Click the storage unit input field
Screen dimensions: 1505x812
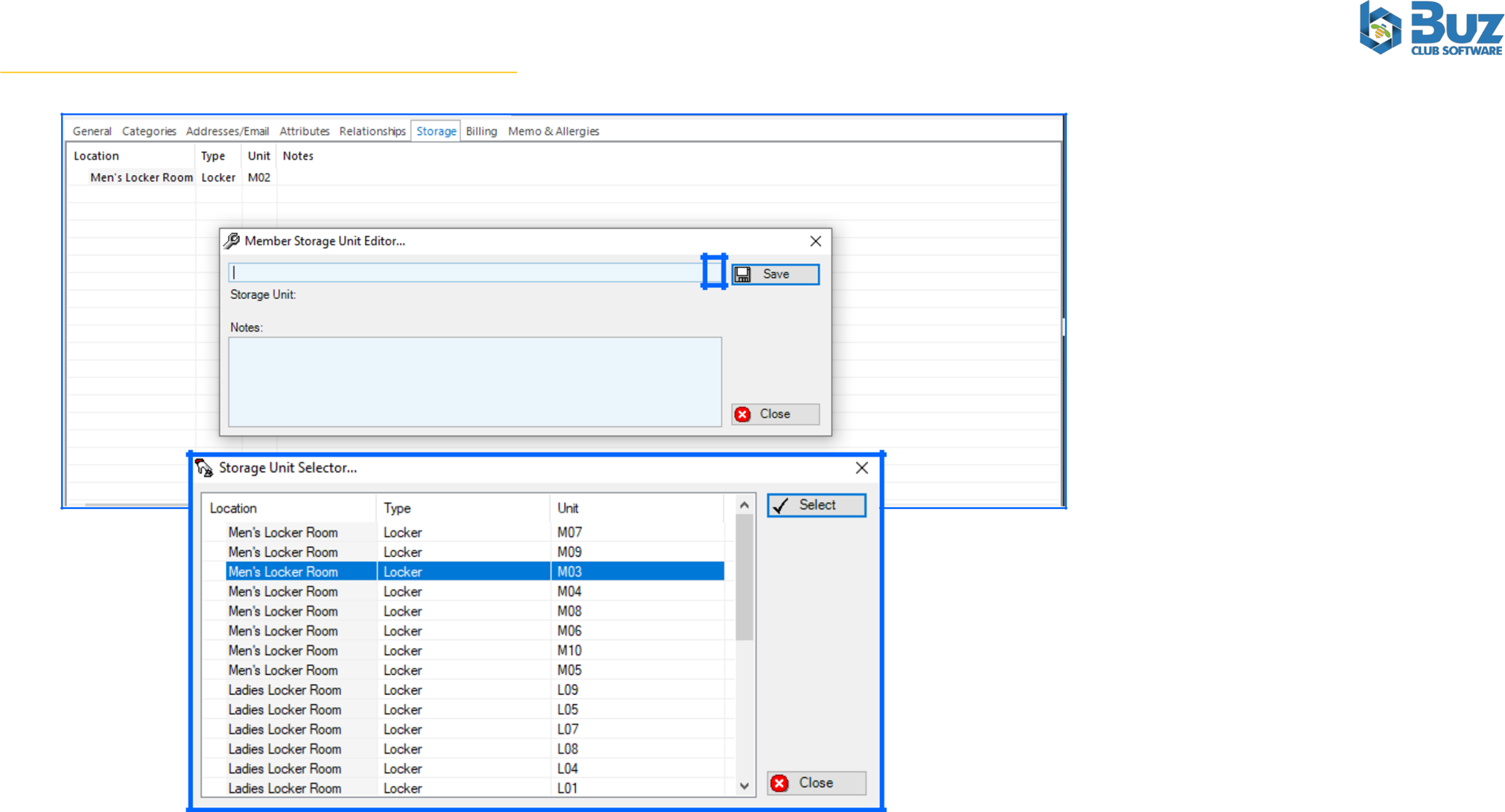click(x=465, y=273)
